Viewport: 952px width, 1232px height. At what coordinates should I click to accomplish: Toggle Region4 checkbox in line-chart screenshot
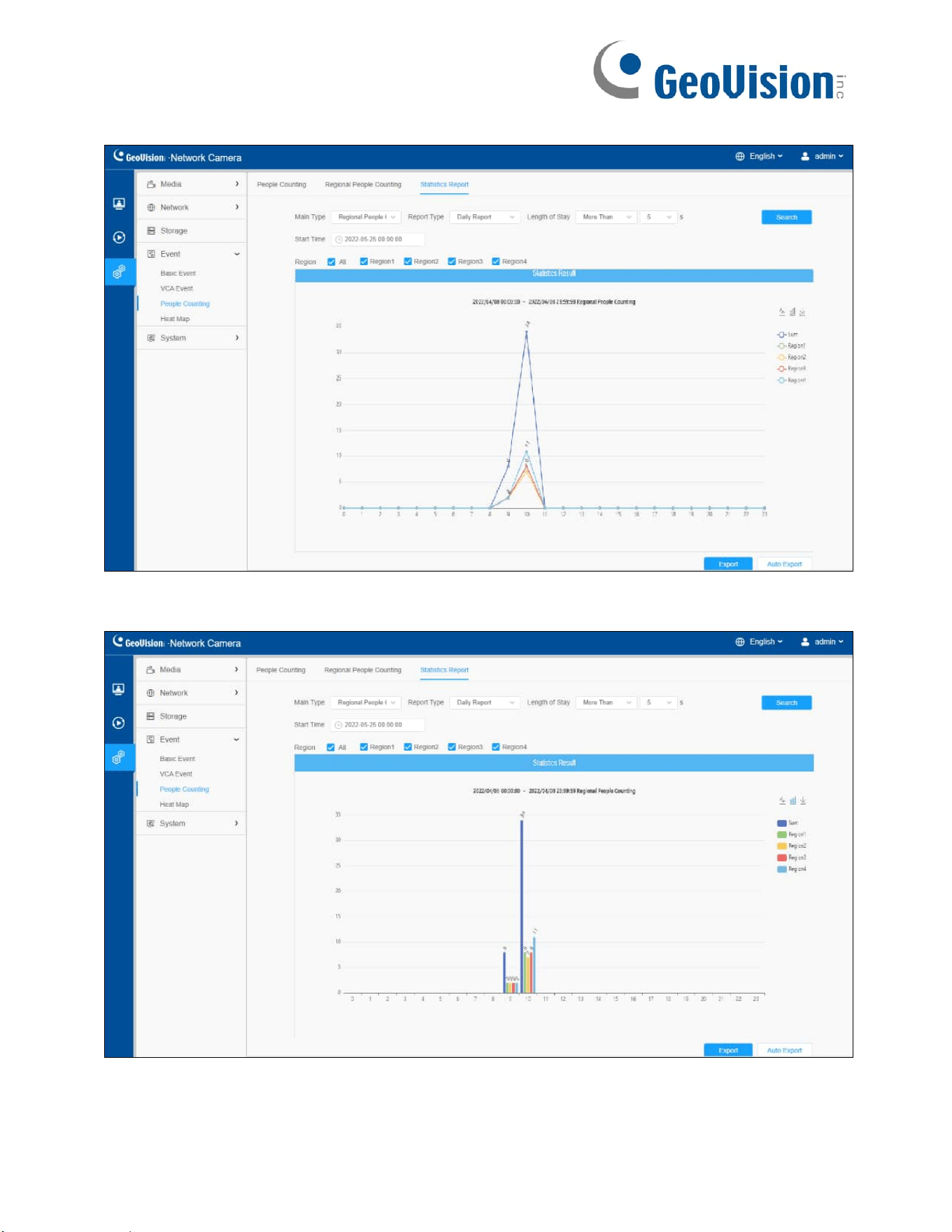(496, 261)
